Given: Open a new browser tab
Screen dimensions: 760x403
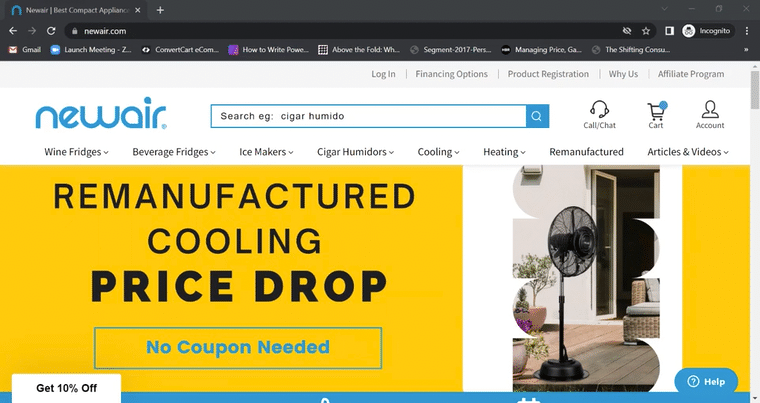Looking at the screenshot, I should tap(160, 10).
